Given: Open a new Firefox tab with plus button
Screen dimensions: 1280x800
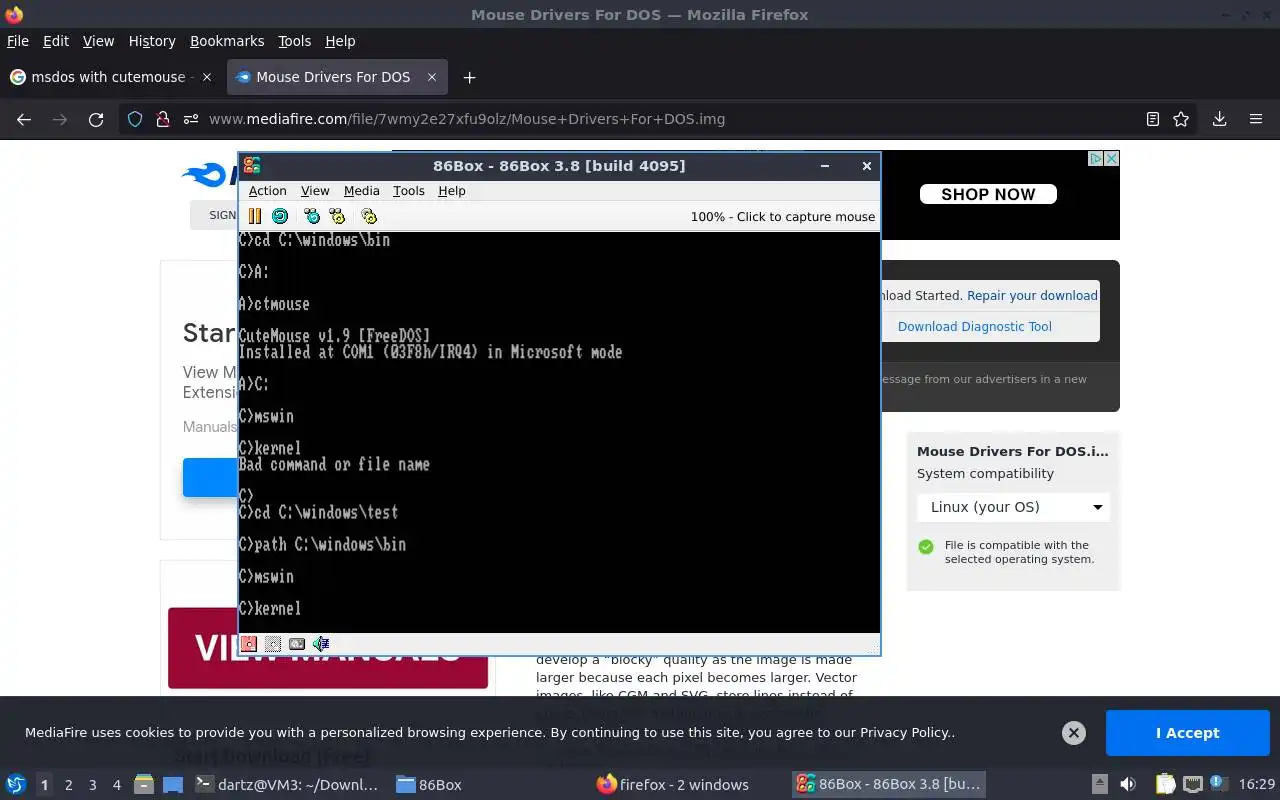Looking at the screenshot, I should pyautogui.click(x=469, y=77).
